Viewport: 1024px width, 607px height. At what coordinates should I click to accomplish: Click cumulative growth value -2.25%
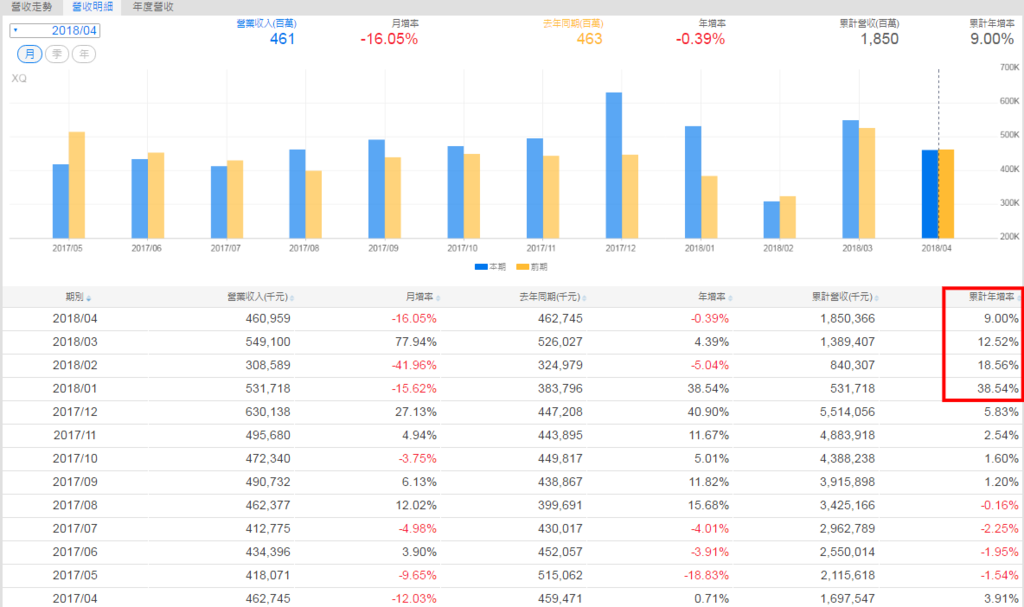pyautogui.click(x=999, y=529)
